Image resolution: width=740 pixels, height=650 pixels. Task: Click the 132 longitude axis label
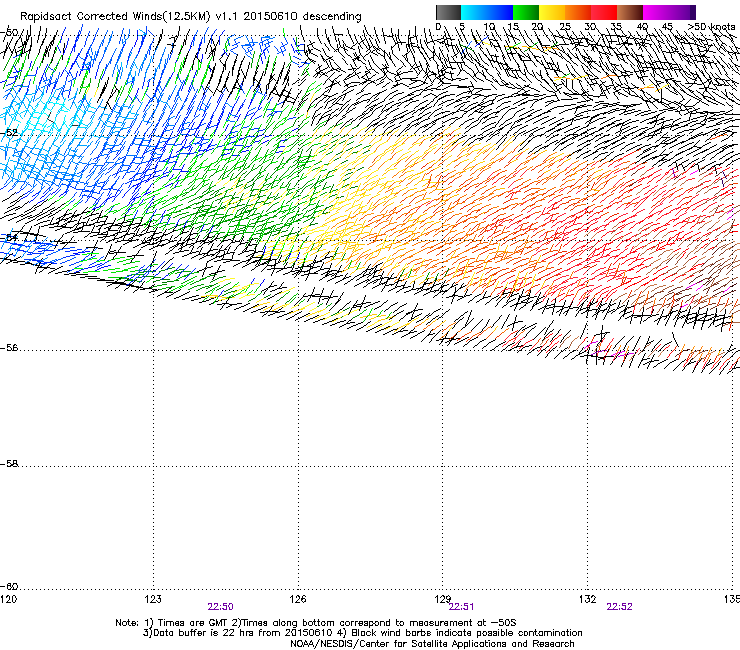point(587,599)
